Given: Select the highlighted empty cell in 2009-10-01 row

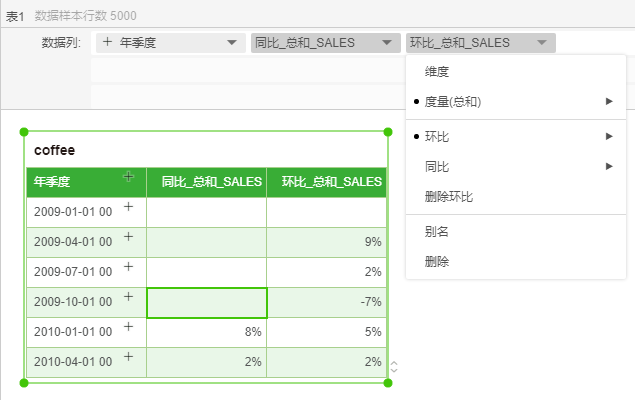Looking at the screenshot, I should (x=206, y=302).
